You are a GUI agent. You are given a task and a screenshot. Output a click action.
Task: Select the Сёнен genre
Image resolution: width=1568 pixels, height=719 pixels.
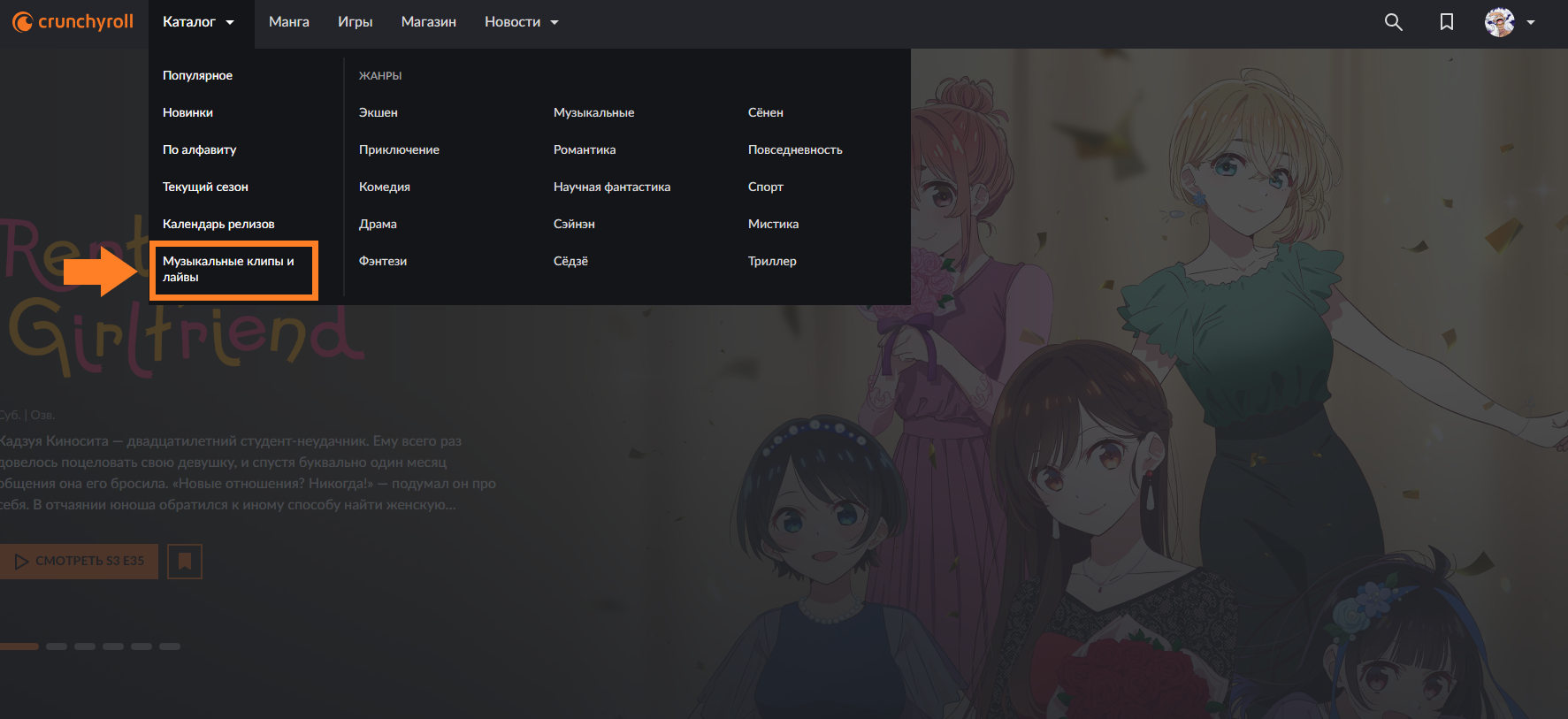766,112
